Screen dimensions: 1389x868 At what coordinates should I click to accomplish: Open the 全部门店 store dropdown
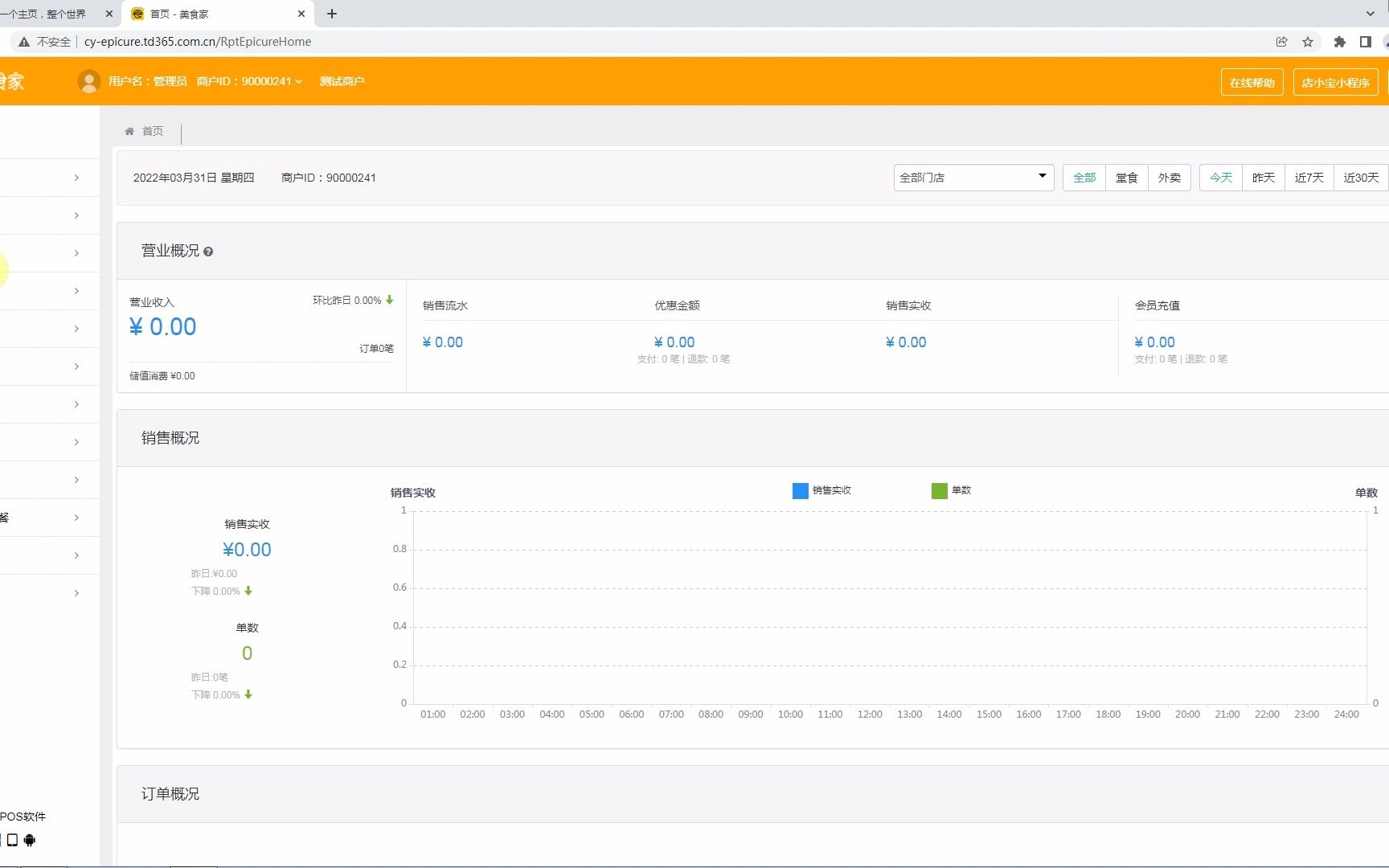974,178
